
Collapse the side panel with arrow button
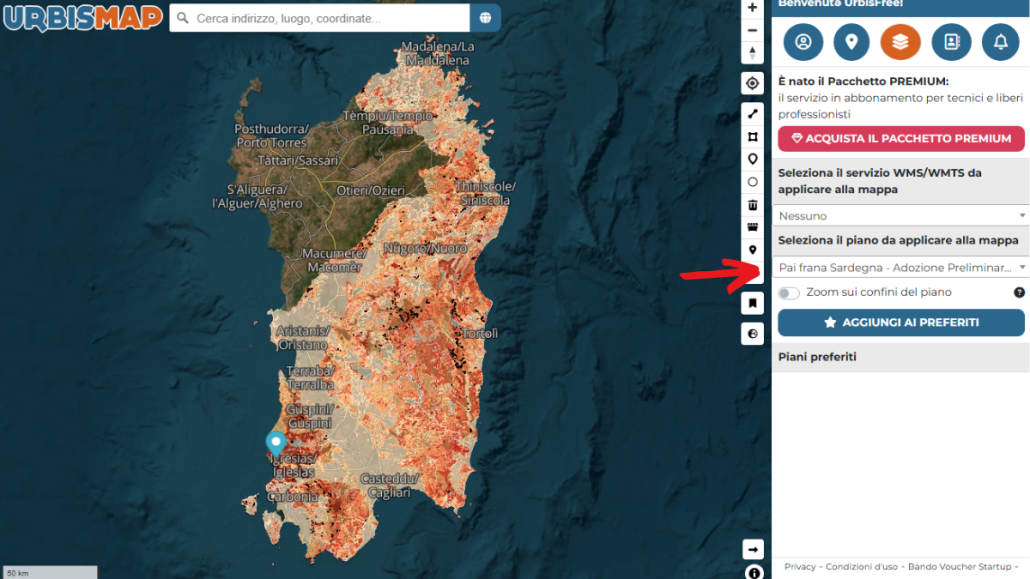point(752,549)
